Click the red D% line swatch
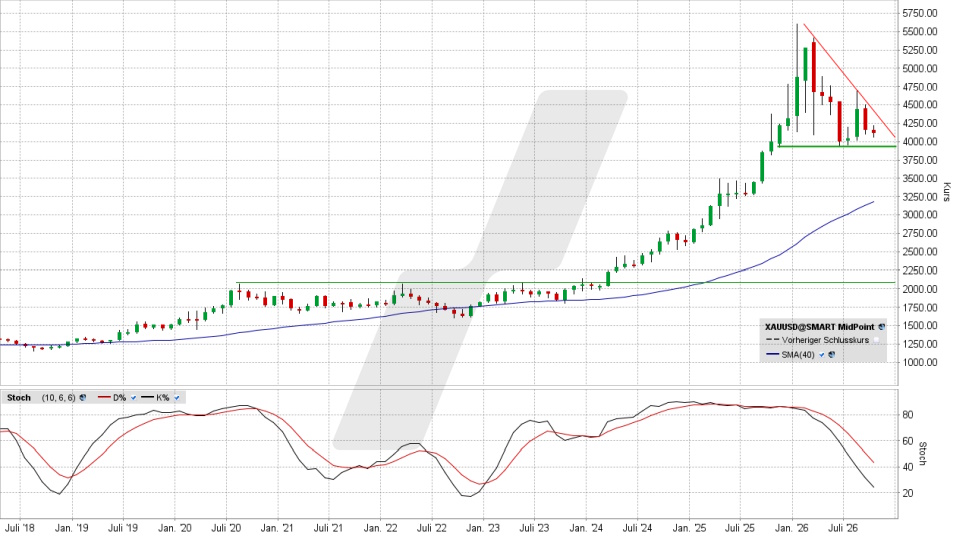 [x=104, y=397]
